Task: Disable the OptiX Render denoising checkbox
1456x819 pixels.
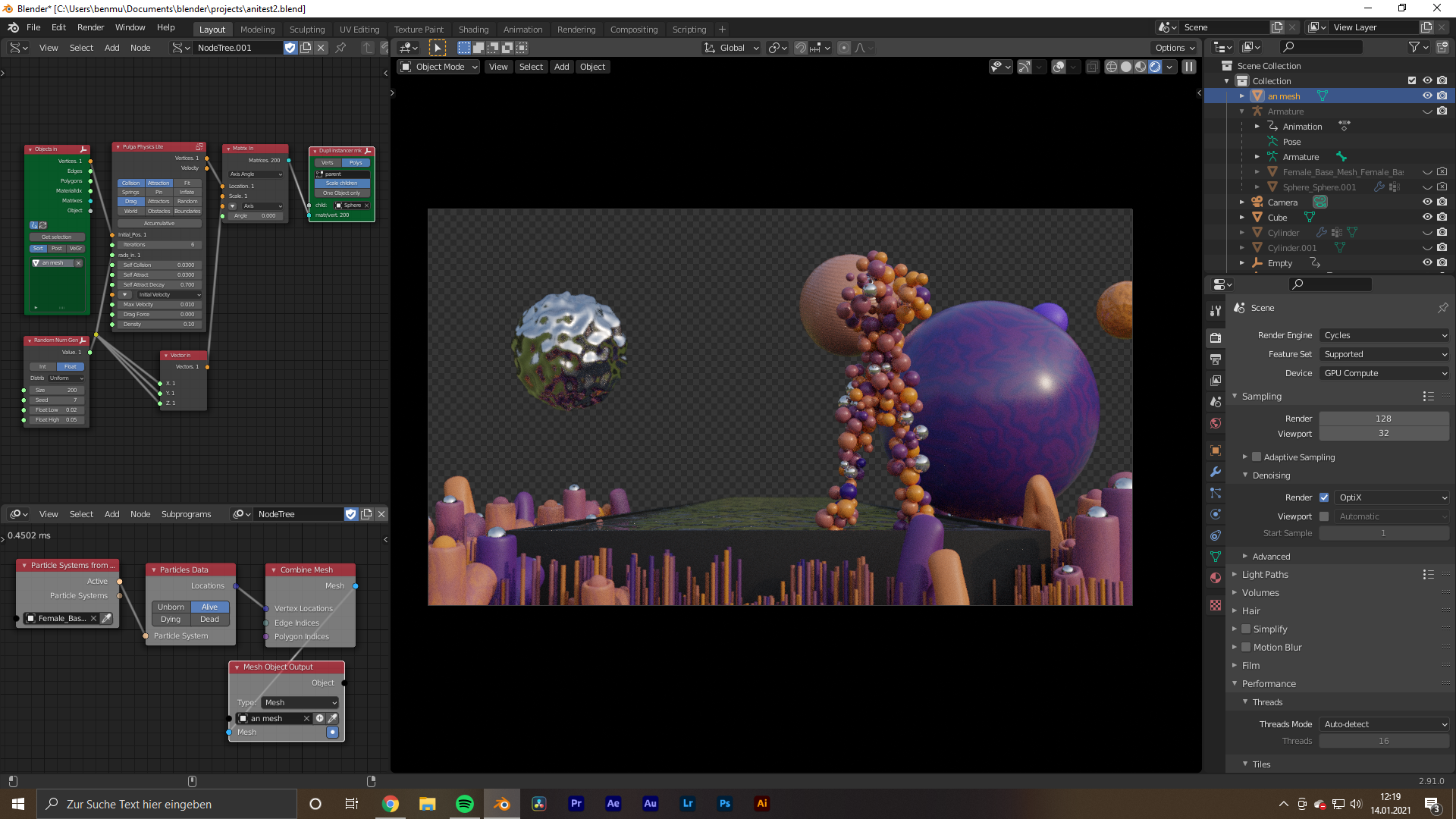Action: (x=1325, y=497)
